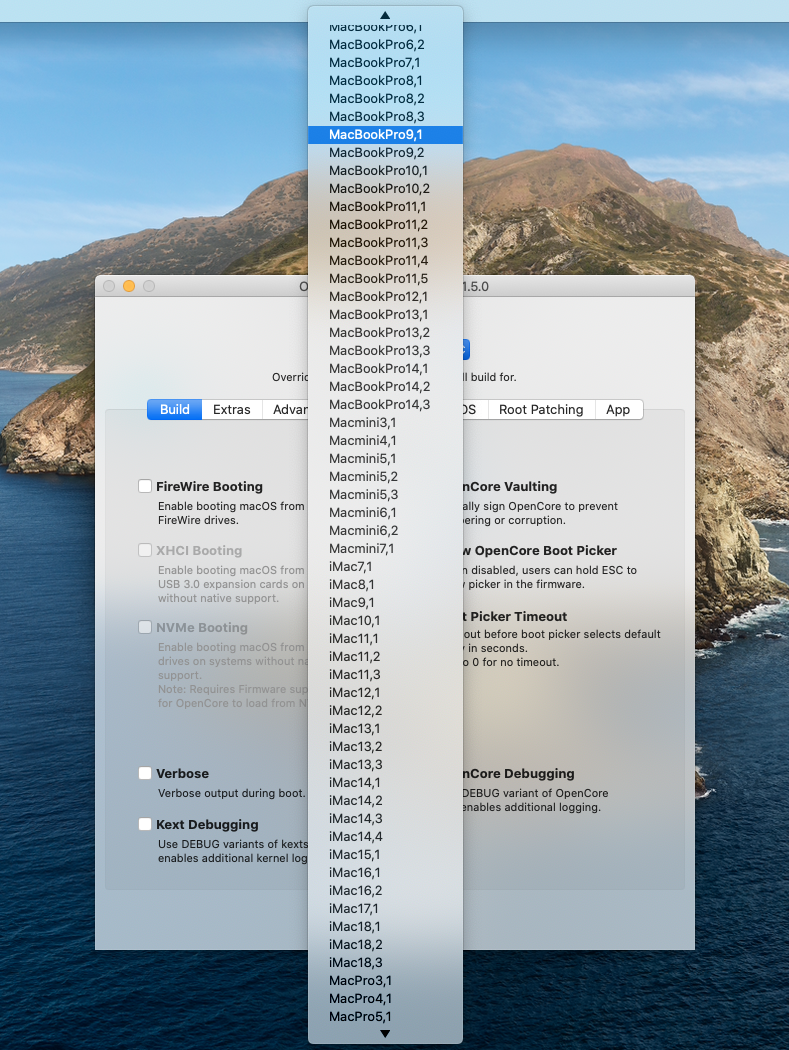Choose iMac14,2 model
The image size is (789, 1050).
tap(385, 800)
